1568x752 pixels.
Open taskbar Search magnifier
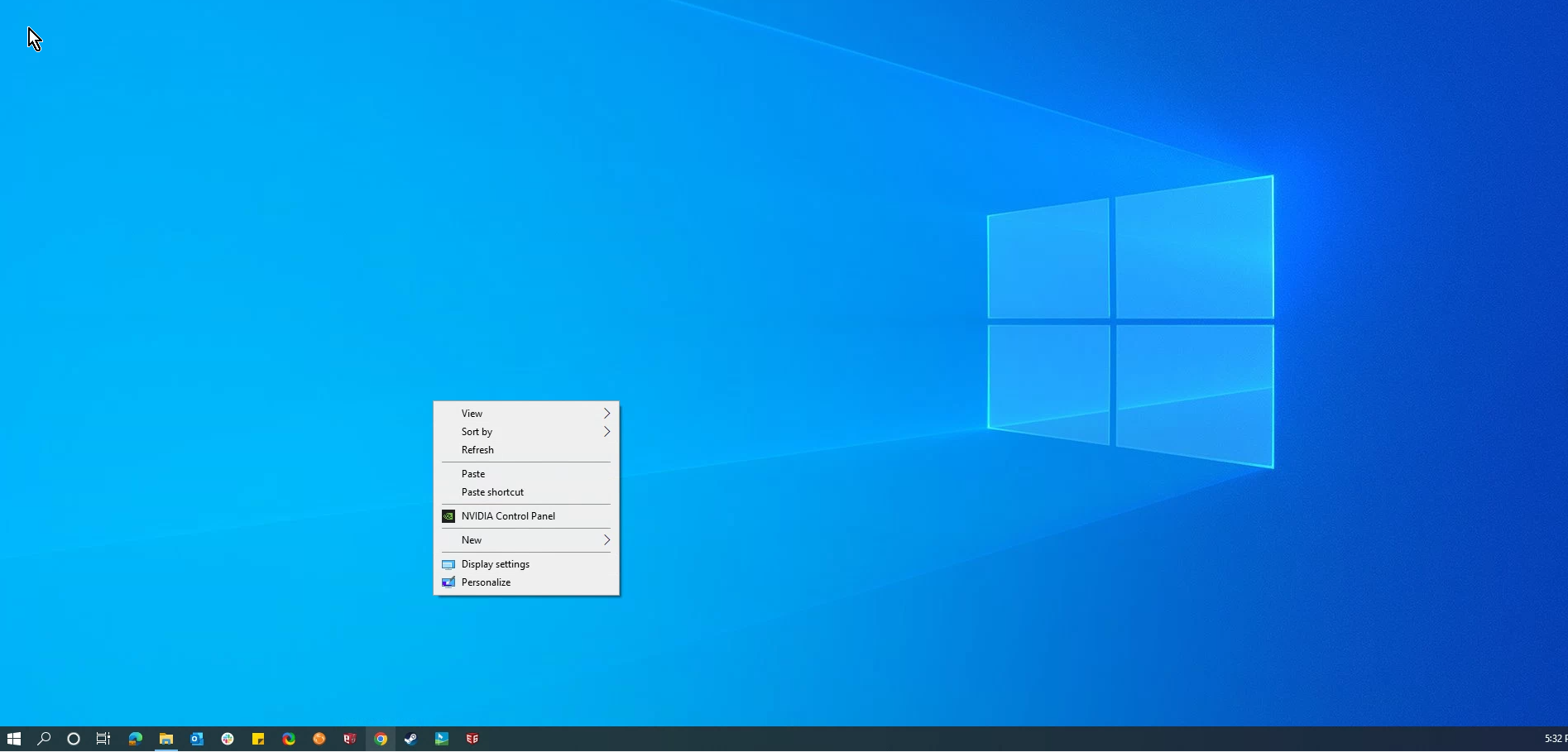[44, 739]
